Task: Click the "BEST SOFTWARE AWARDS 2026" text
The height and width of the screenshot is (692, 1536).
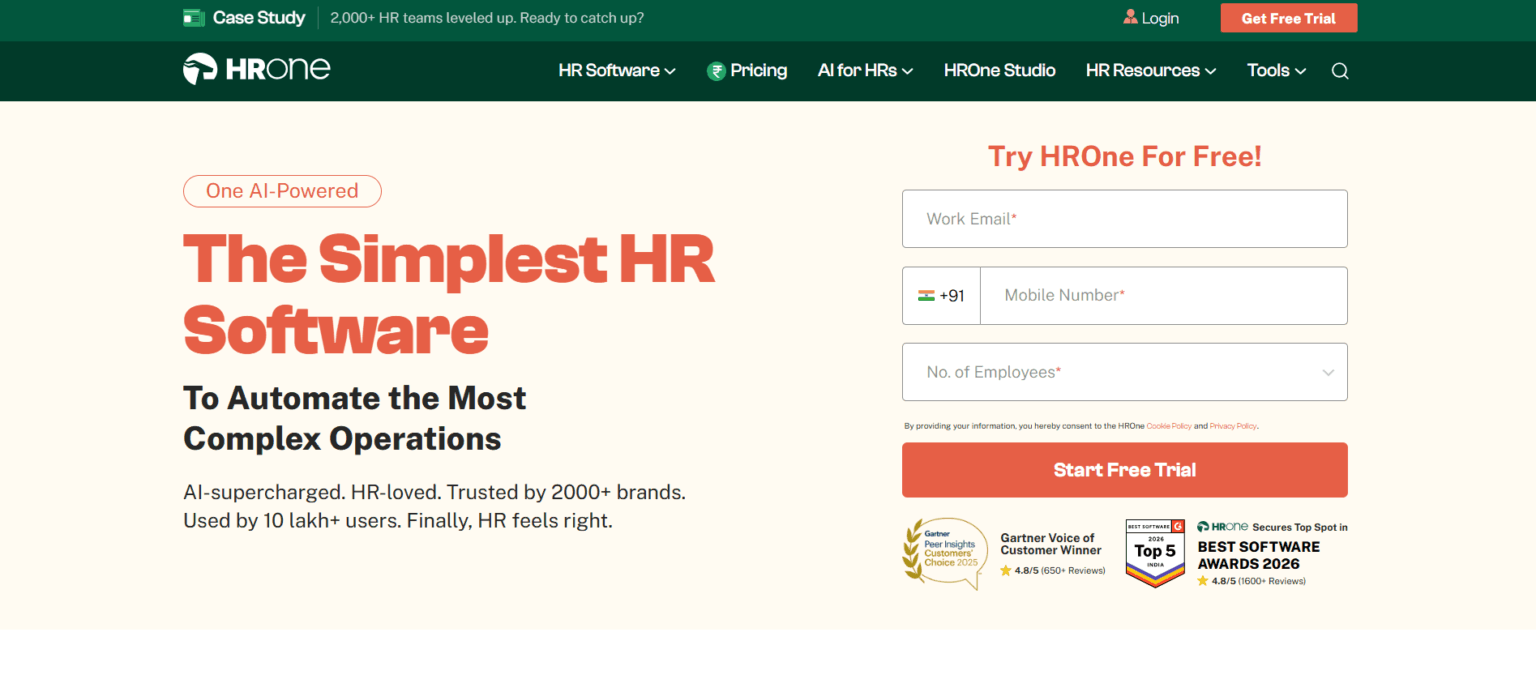Action: pyautogui.click(x=1259, y=555)
